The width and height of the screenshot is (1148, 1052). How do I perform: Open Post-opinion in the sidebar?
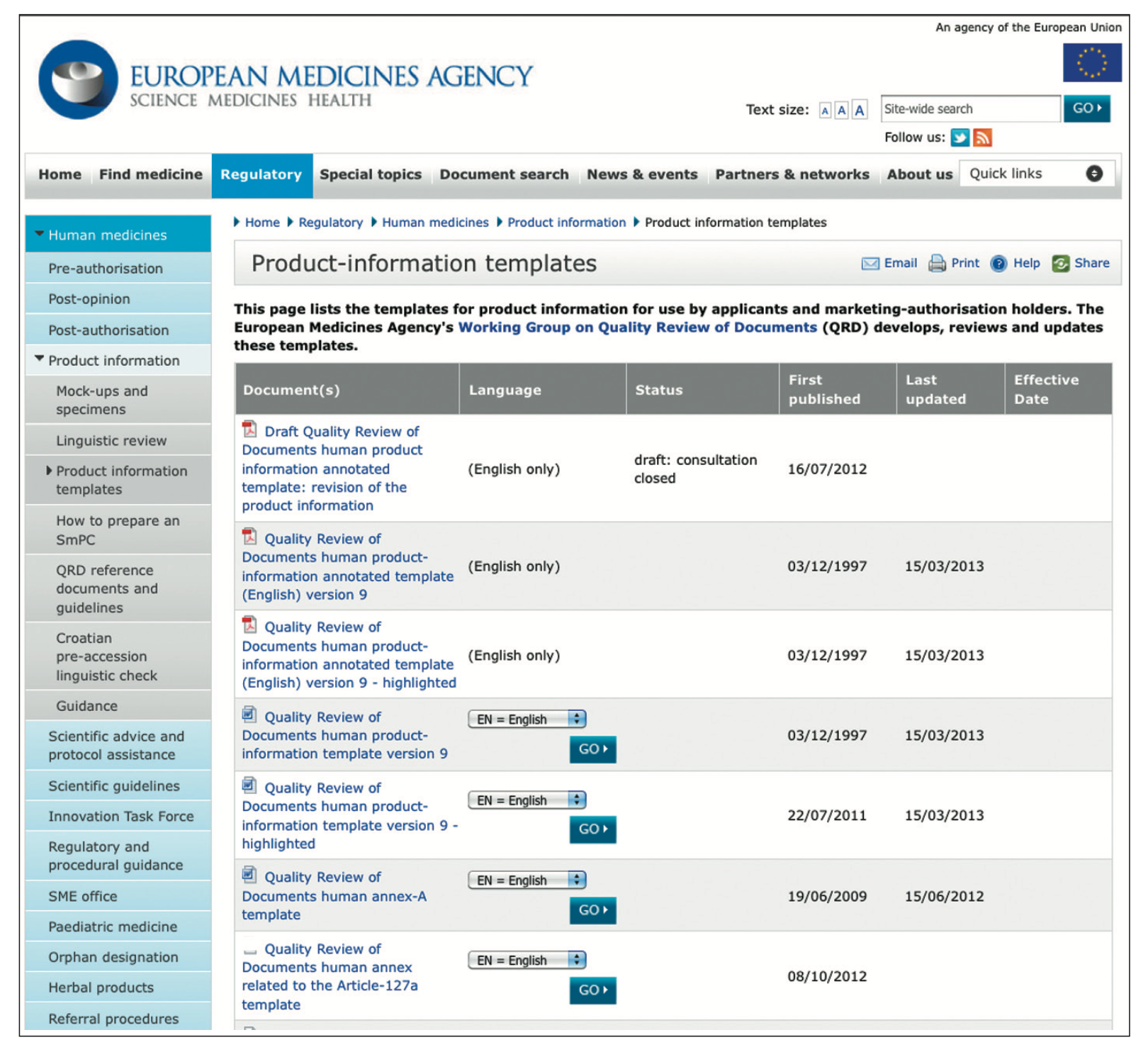coord(118,299)
